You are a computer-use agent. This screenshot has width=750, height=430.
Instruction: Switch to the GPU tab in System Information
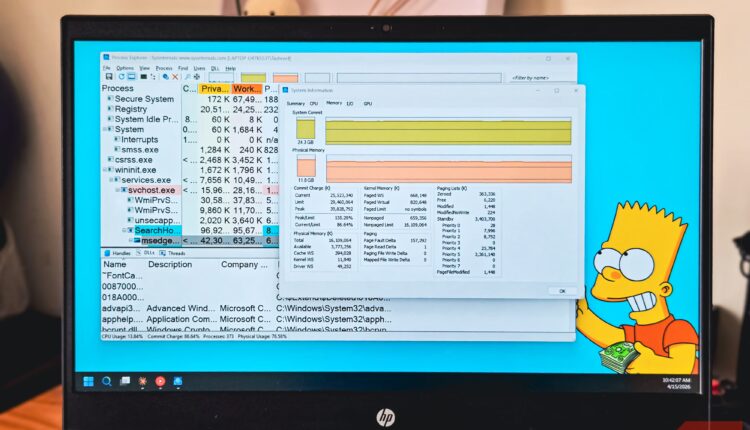(x=367, y=103)
